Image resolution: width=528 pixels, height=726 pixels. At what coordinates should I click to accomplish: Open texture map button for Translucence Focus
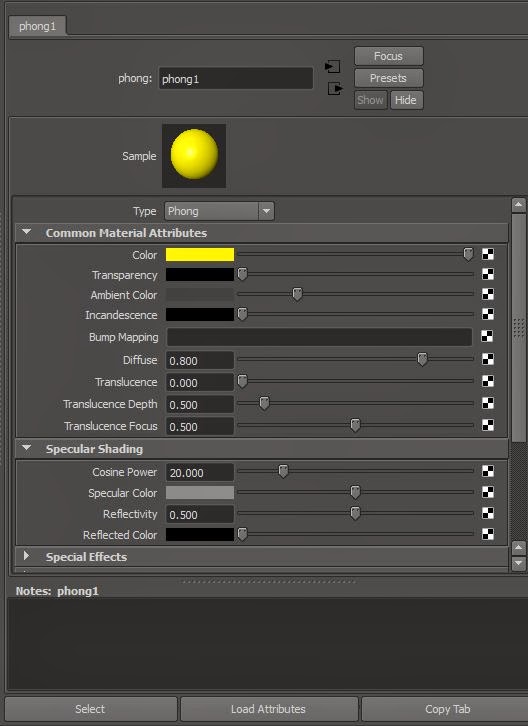pos(488,425)
